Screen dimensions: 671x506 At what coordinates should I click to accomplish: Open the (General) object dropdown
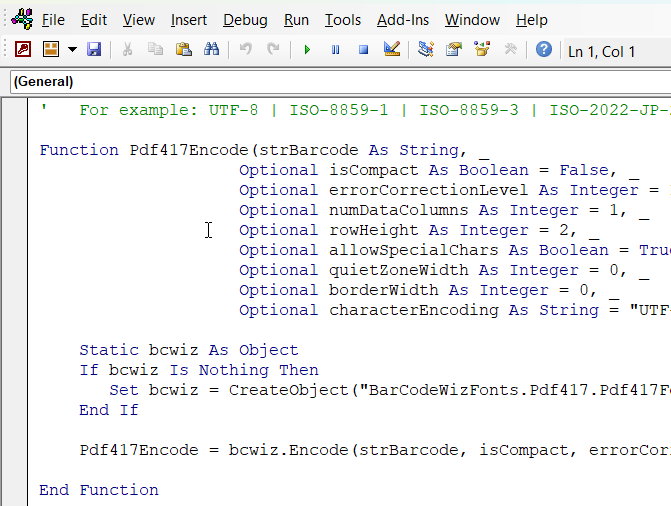tap(340, 82)
